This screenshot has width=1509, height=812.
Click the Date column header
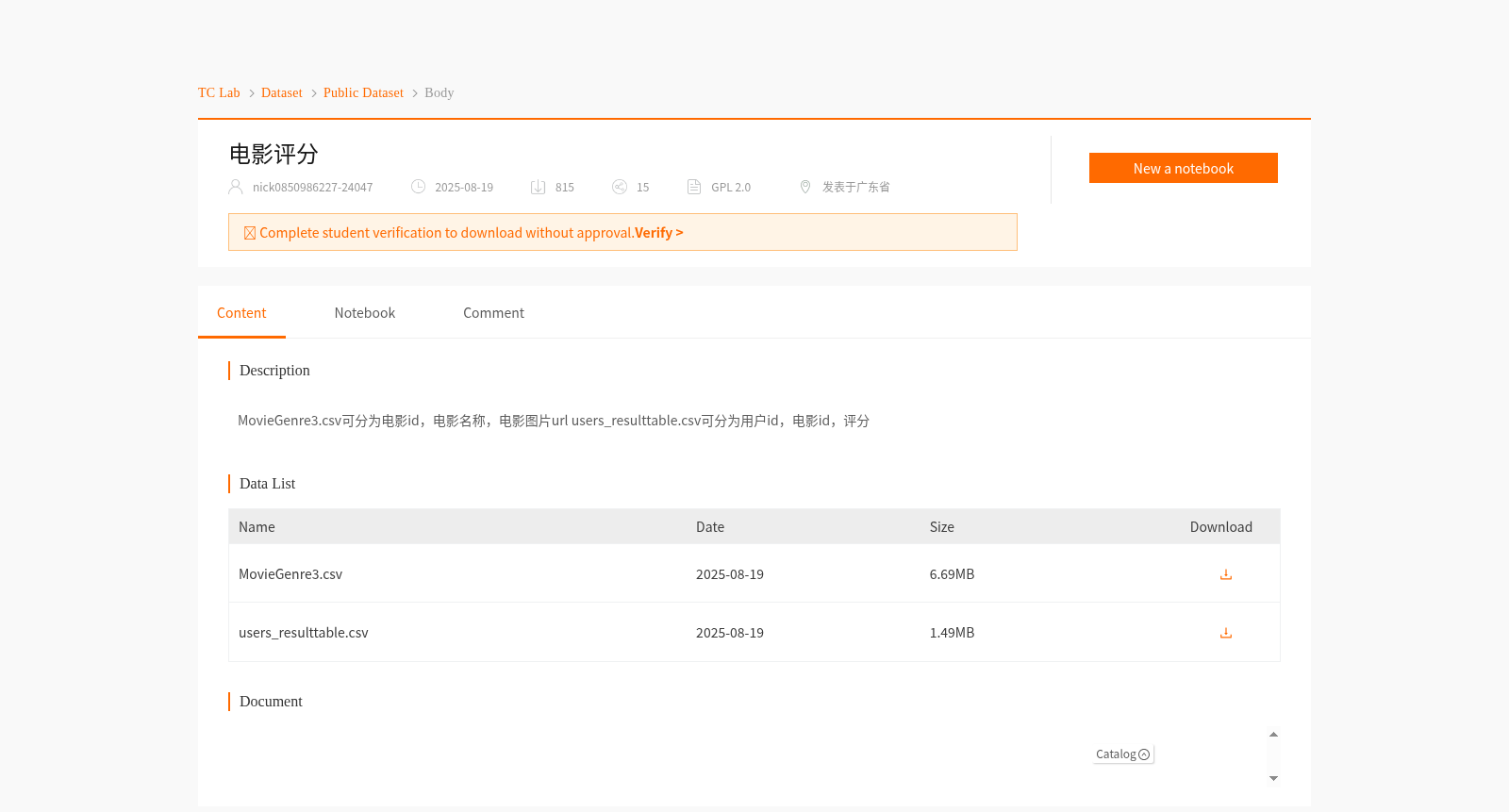click(x=710, y=527)
